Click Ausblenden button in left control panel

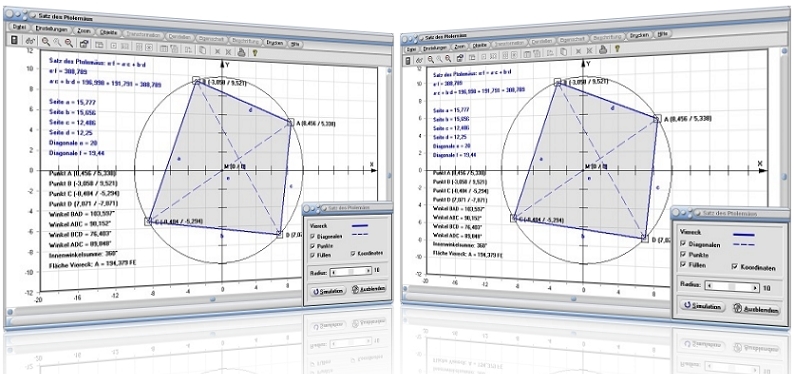pyautogui.click(x=369, y=289)
